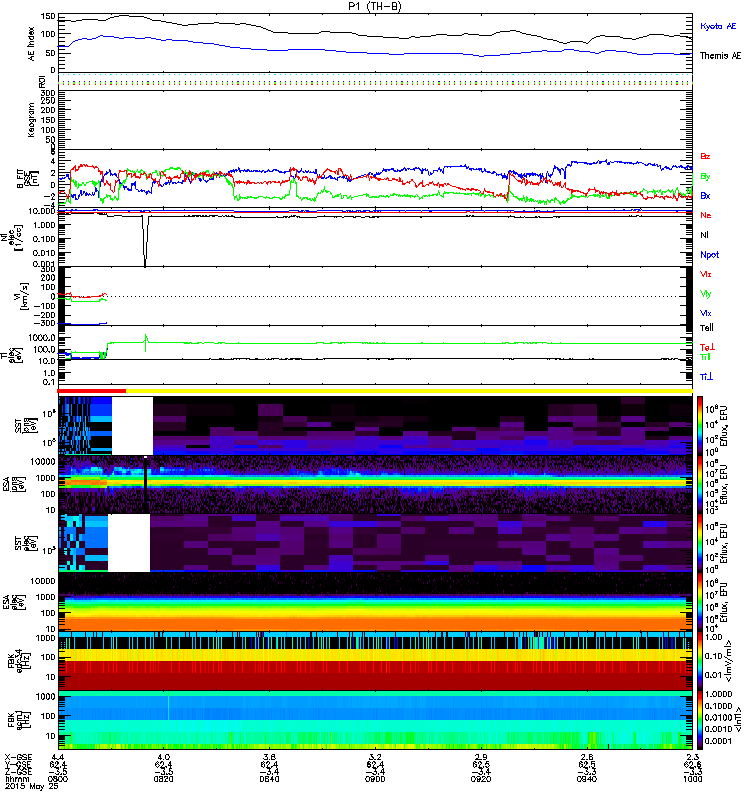750x800 pixels.
Task: Click the 0920 time tick label
Action: coord(481,779)
